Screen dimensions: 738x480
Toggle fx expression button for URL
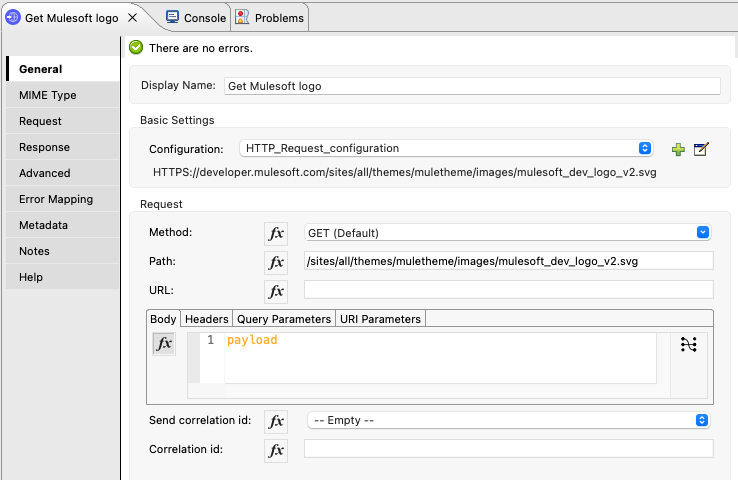[275, 291]
